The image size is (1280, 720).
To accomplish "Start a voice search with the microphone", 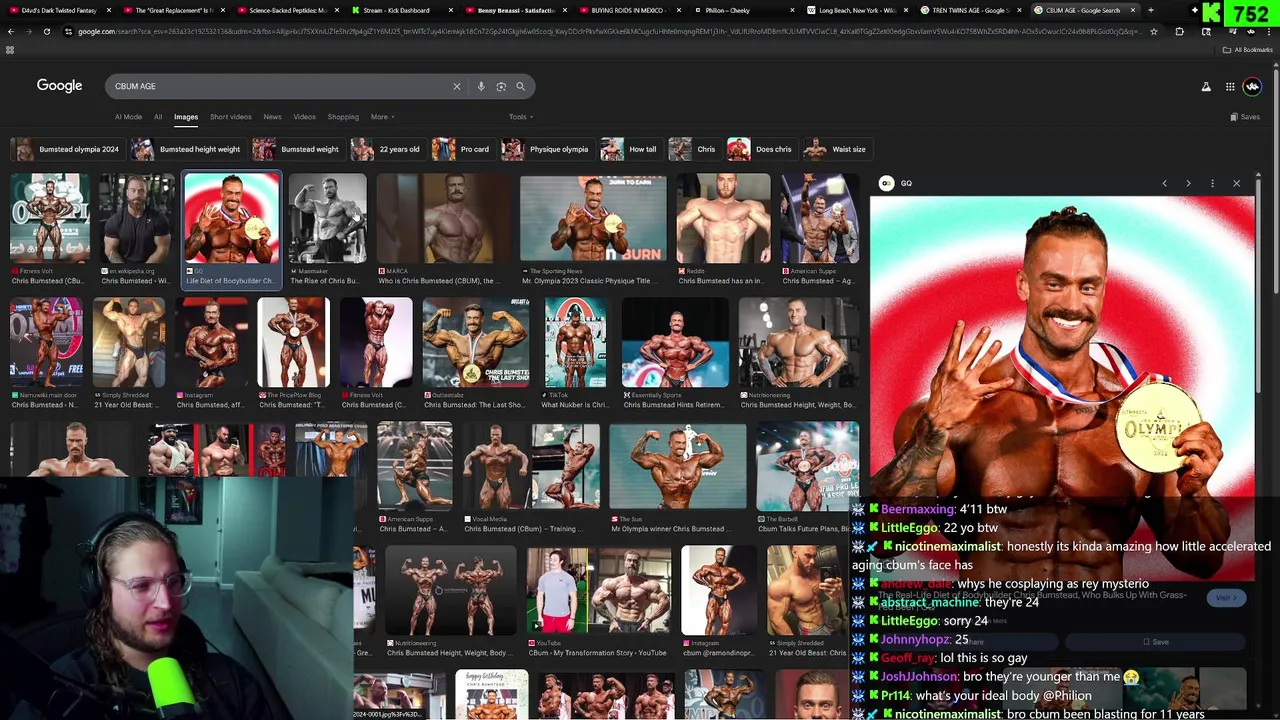I will tap(481, 86).
